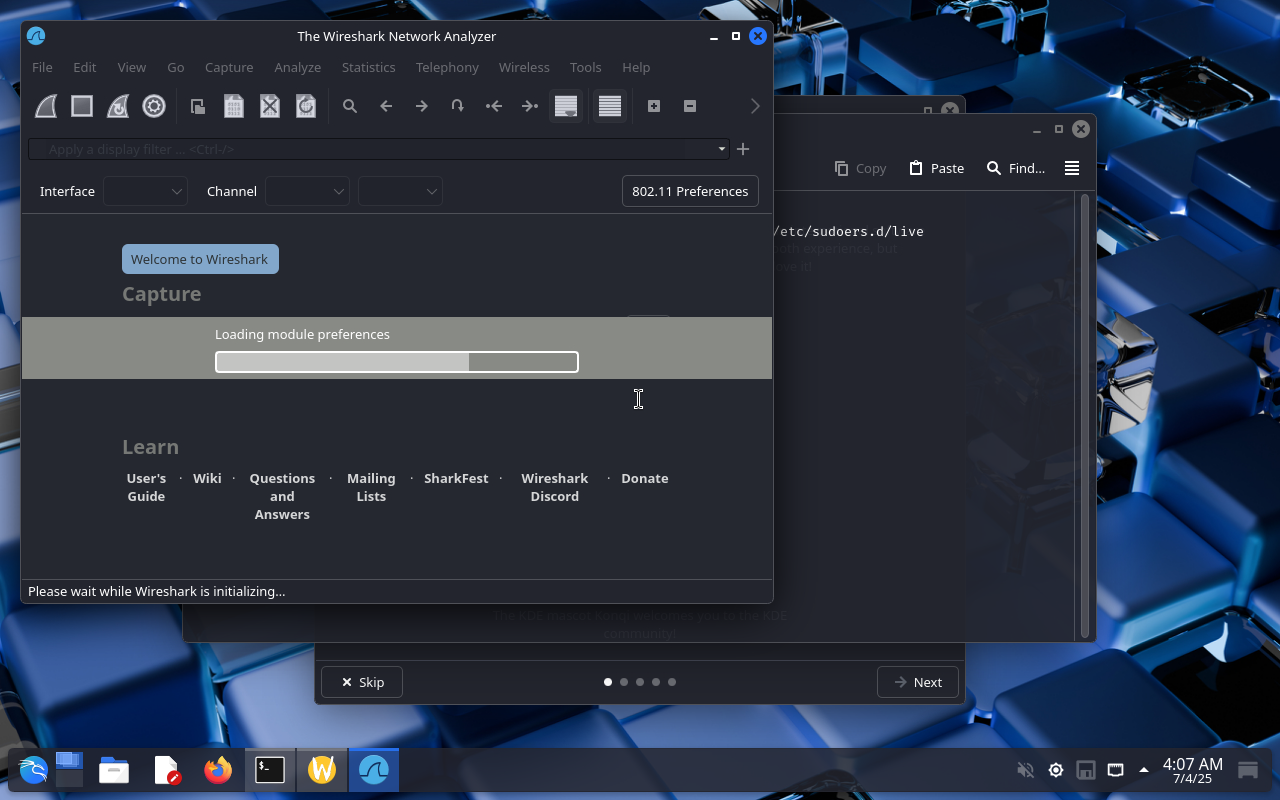Launch Firefox from the taskbar
The image size is (1280, 800).
click(218, 770)
